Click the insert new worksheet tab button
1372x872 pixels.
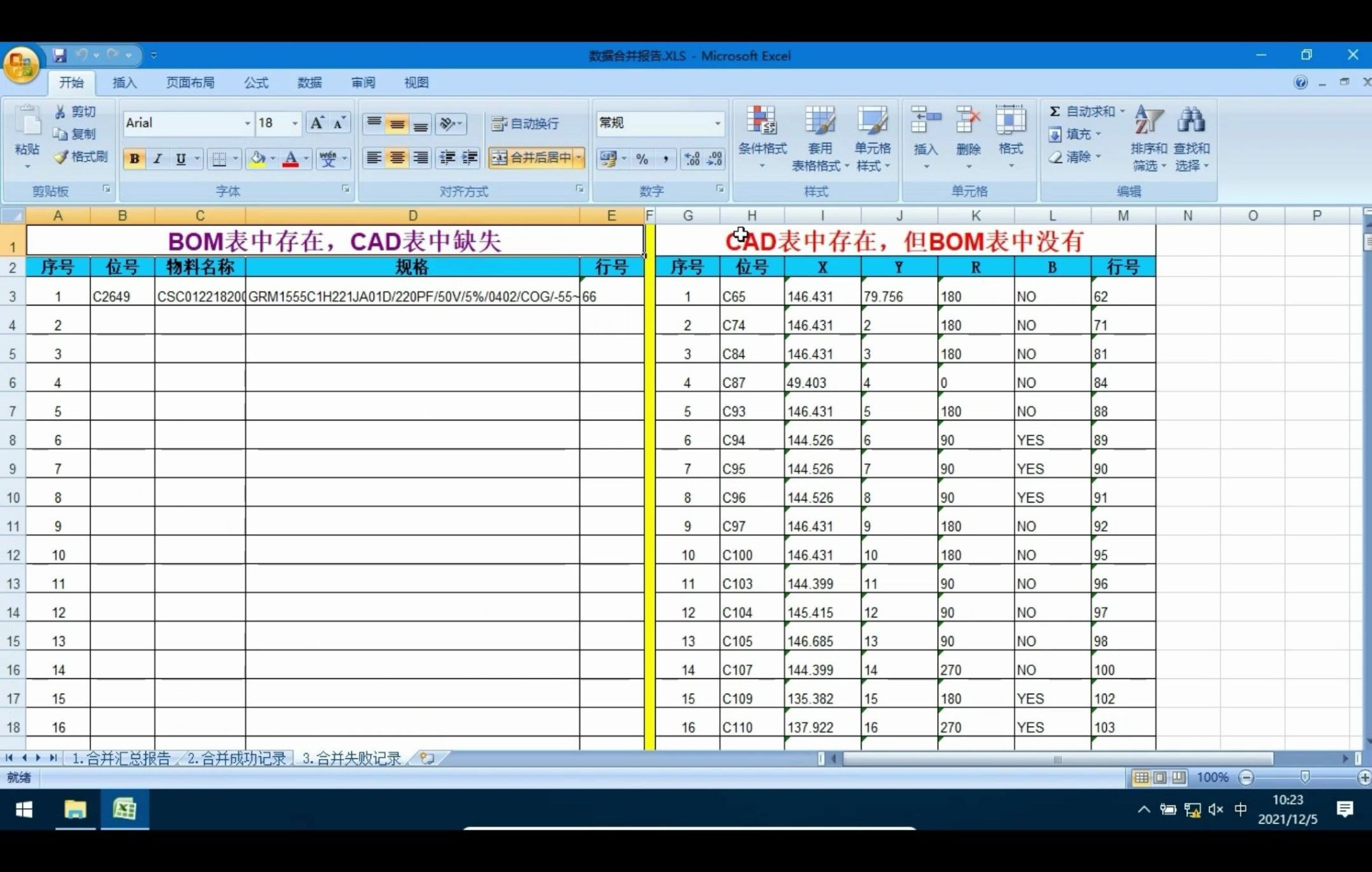pyautogui.click(x=427, y=758)
